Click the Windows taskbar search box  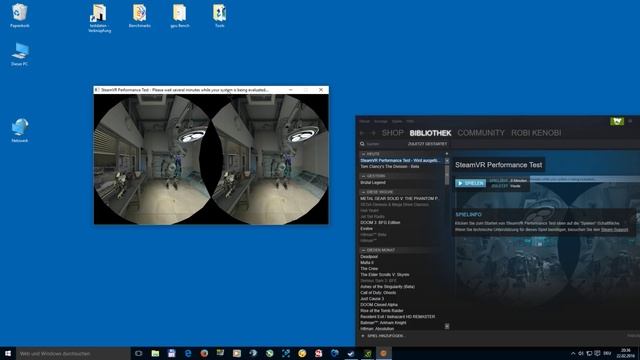point(73,353)
